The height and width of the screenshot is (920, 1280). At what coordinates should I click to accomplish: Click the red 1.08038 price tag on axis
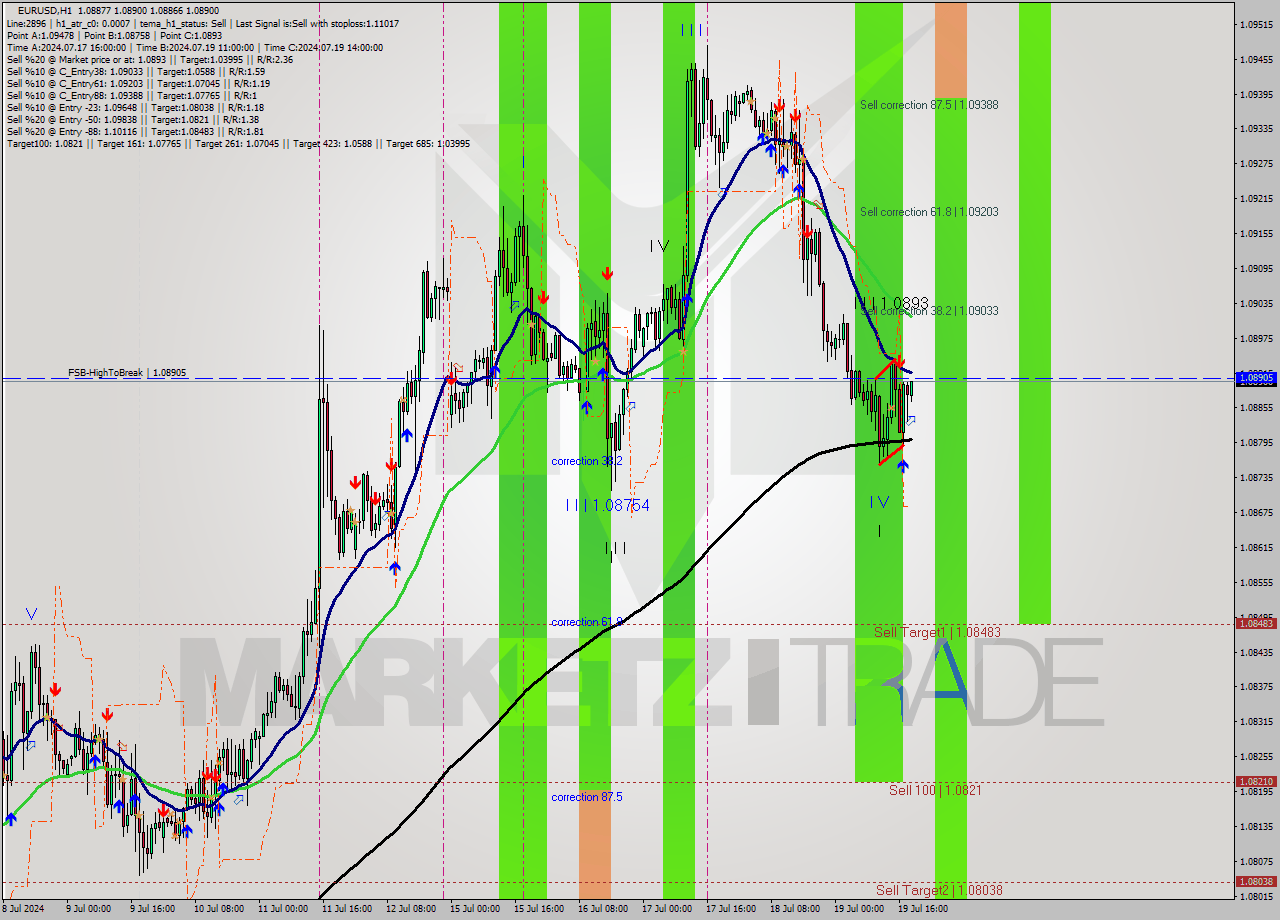click(1256, 882)
